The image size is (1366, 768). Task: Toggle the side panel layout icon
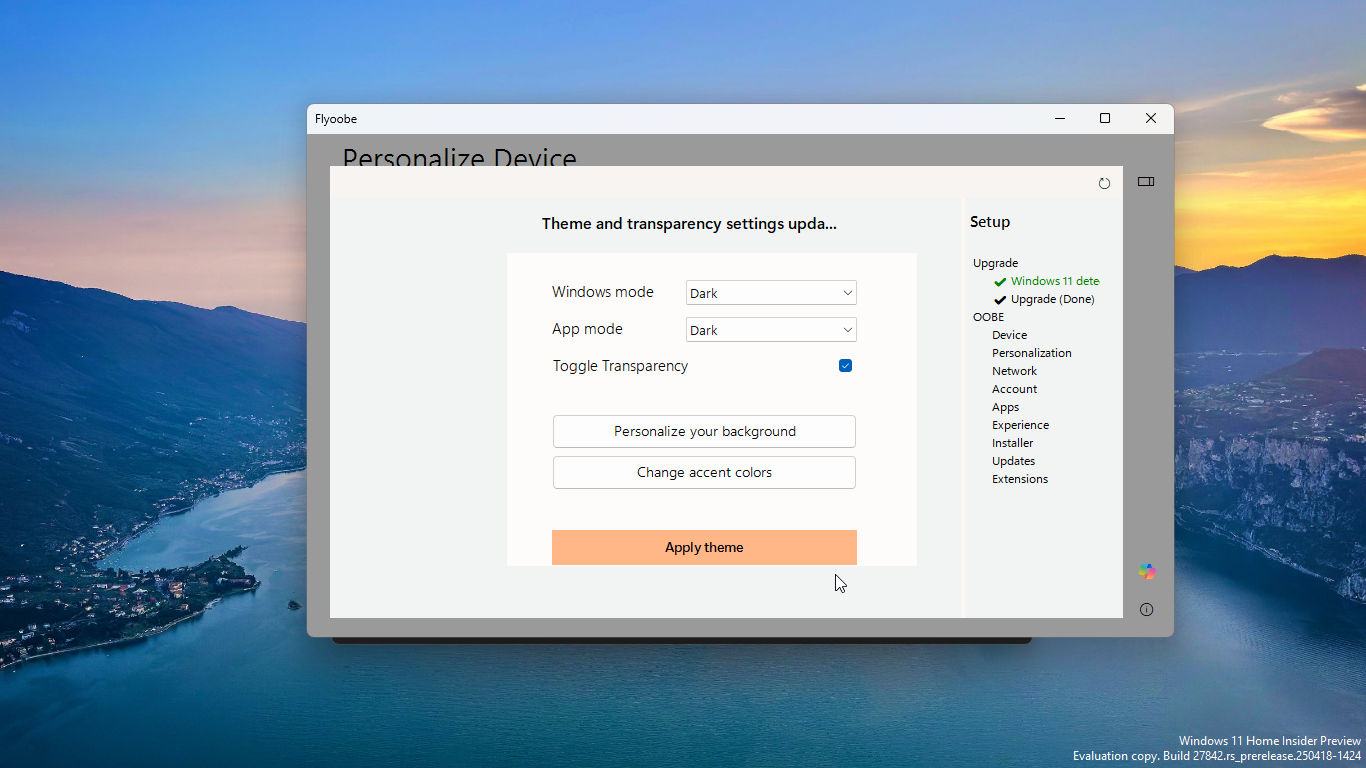[1146, 182]
